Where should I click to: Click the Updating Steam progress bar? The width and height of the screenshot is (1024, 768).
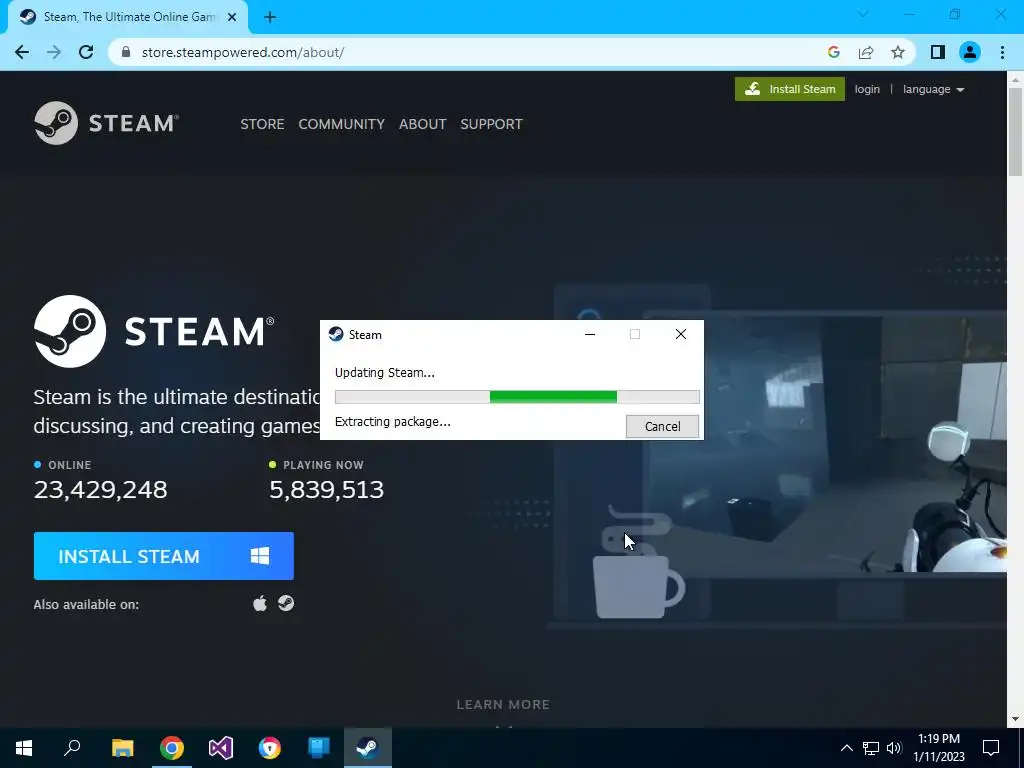click(517, 397)
